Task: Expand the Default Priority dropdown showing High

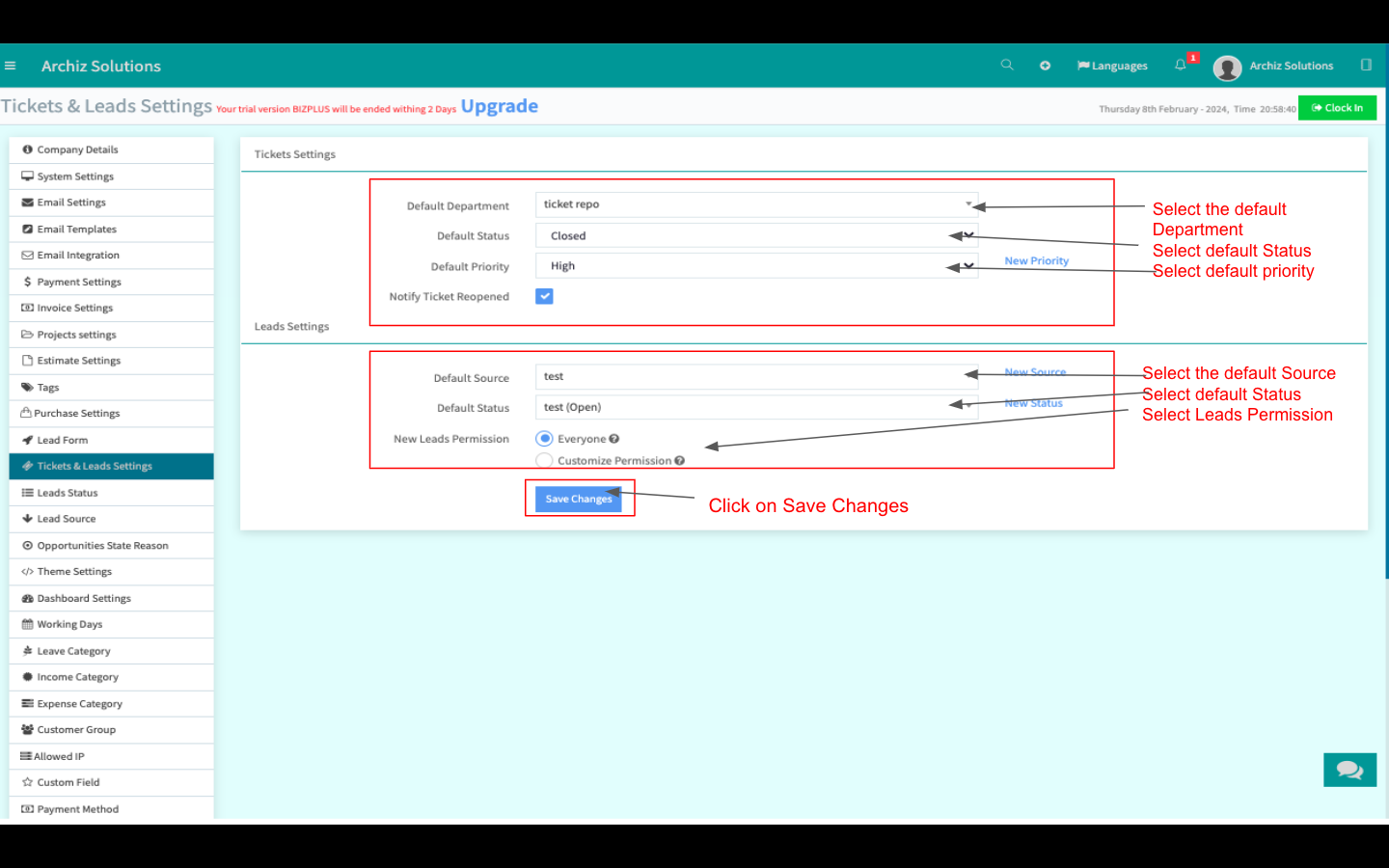Action: tap(755, 266)
